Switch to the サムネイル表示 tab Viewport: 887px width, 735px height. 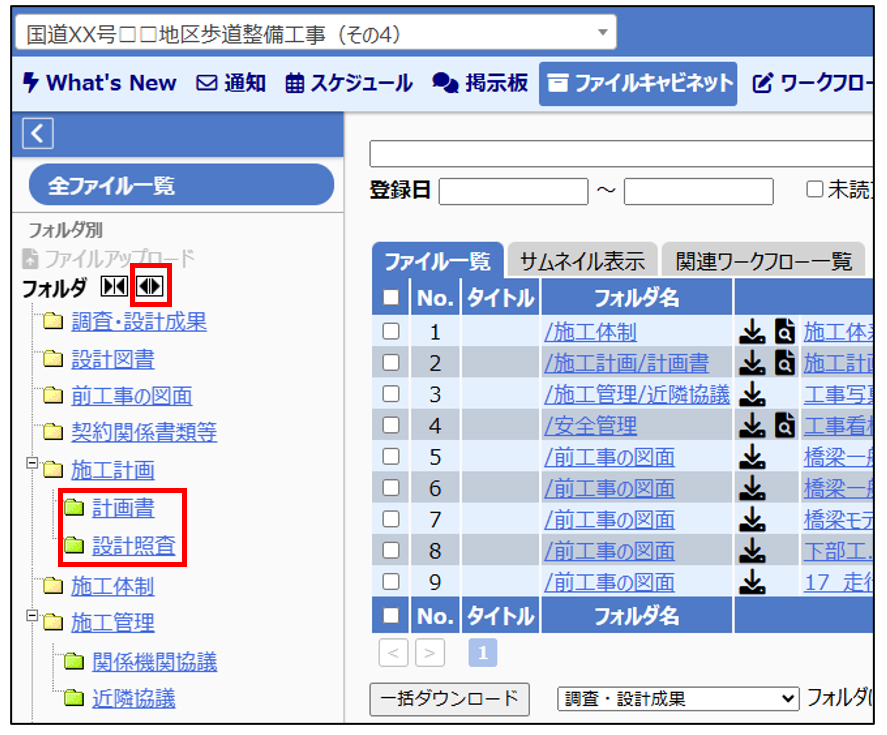581,262
